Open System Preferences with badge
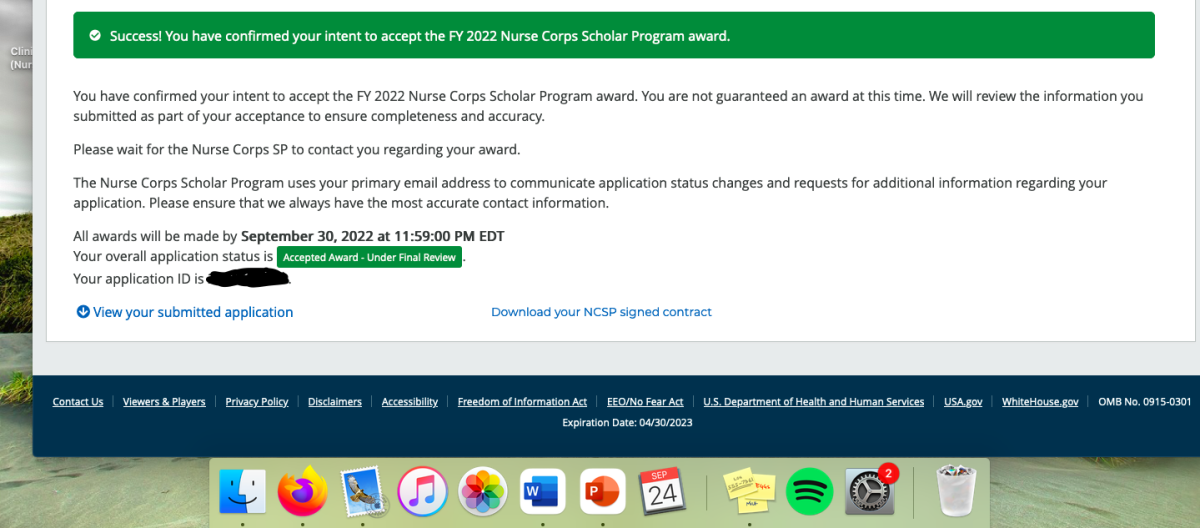 pyautogui.click(x=870, y=491)
